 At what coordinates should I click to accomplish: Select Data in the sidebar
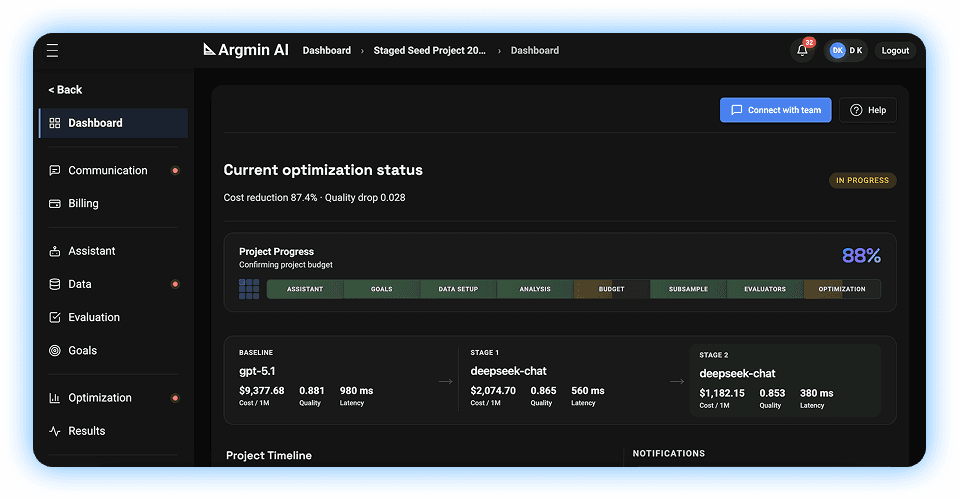tap(114, 284)
